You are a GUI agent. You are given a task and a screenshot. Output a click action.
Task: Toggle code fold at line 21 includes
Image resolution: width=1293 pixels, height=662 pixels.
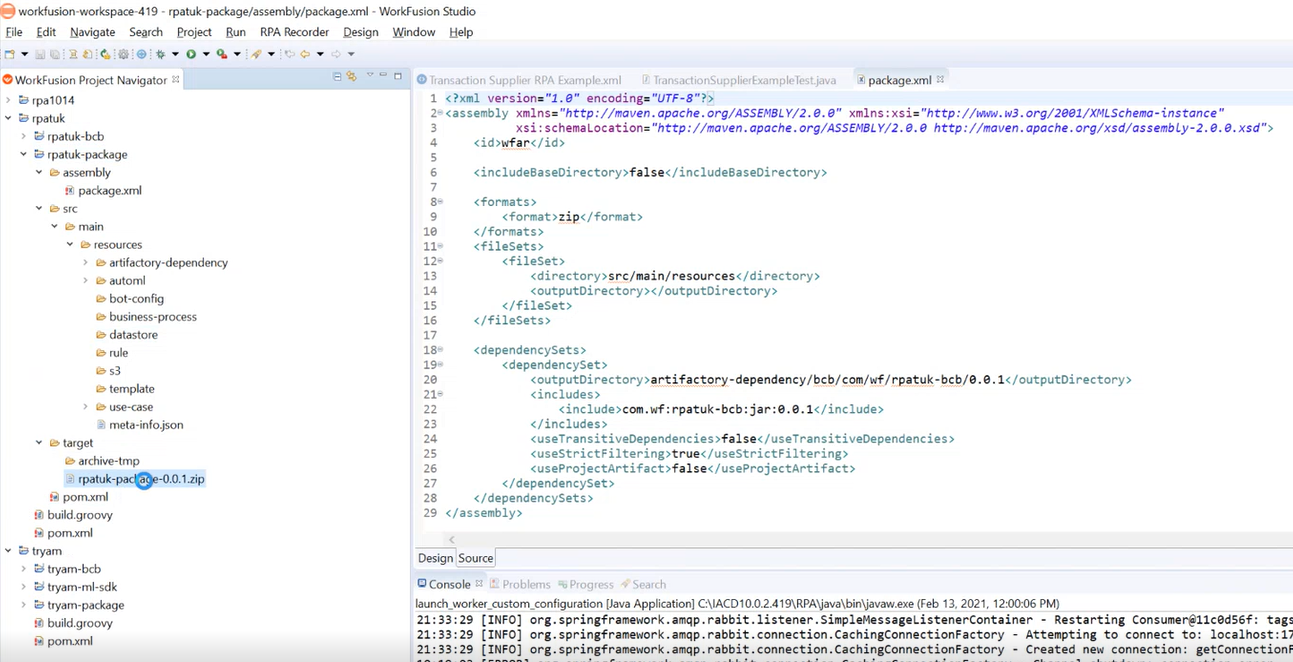(441, 394)
